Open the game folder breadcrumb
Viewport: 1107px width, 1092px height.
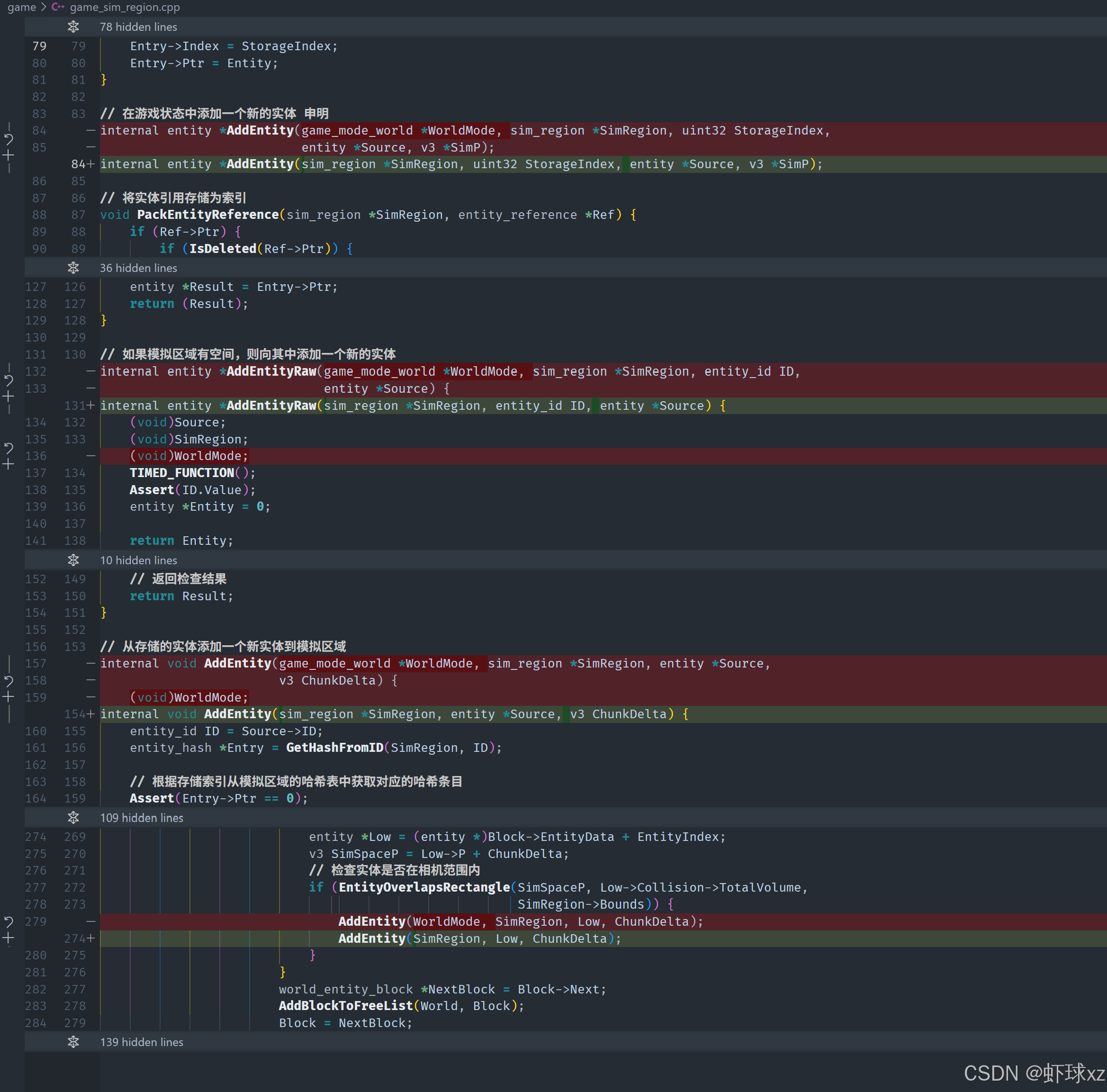pos(22,8)
